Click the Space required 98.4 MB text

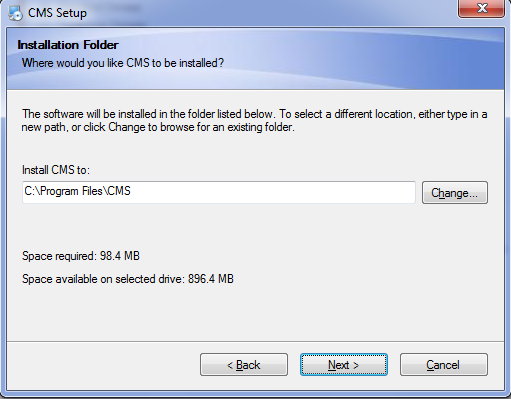tap(81, 256)
